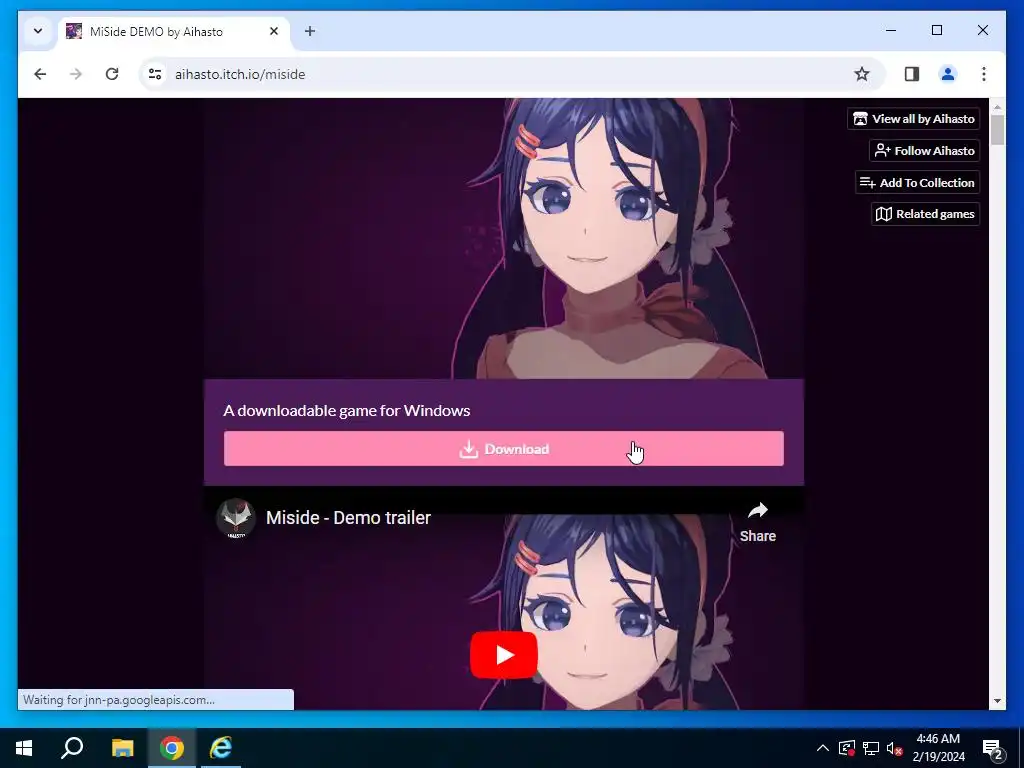The width and height of the screenshot is (1024, 768).
Task: Open Chrome's three-dot menu
Action: pyautogui.click(x=984, y=74)
